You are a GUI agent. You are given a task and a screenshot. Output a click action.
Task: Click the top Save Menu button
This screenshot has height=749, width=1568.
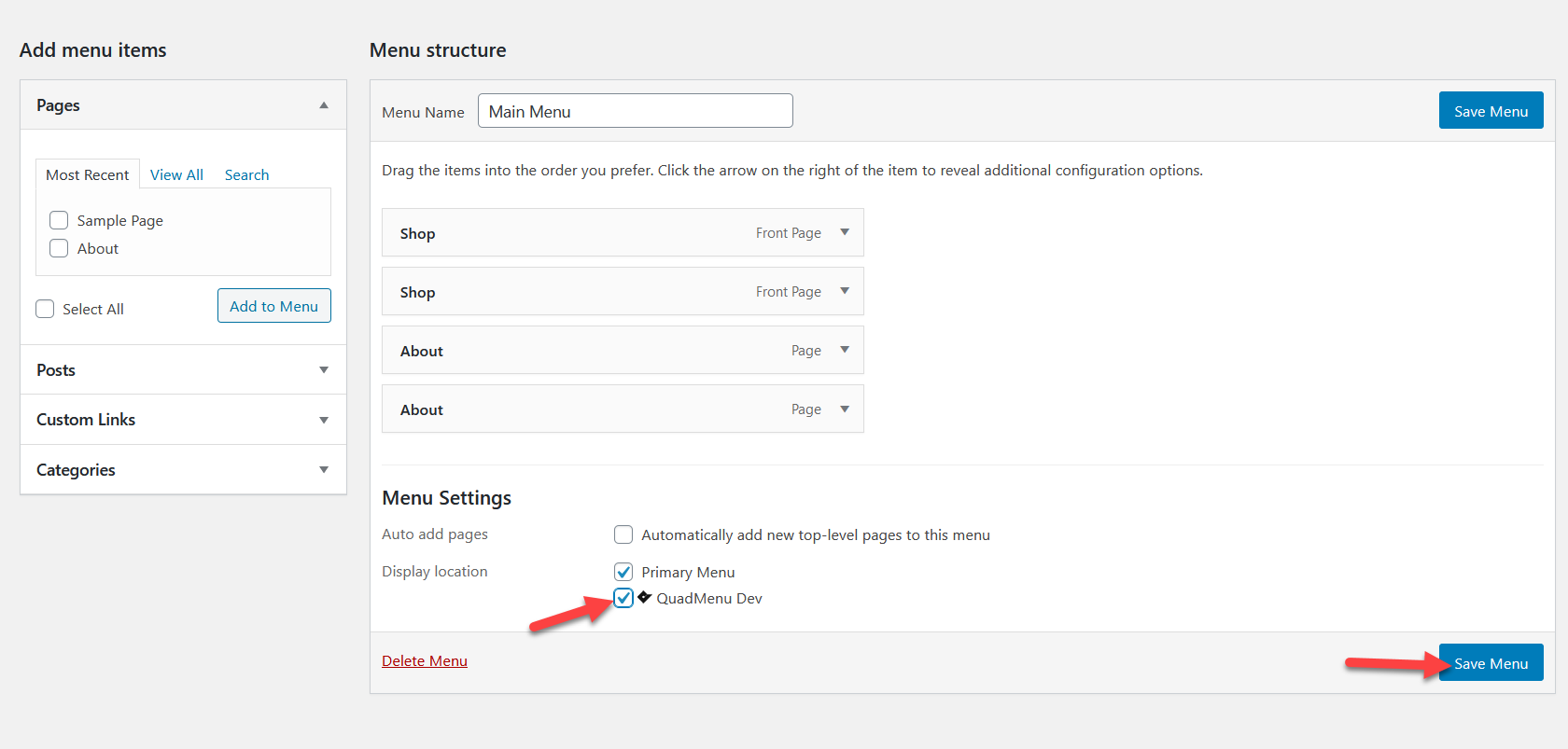[x=1491, y=111]
